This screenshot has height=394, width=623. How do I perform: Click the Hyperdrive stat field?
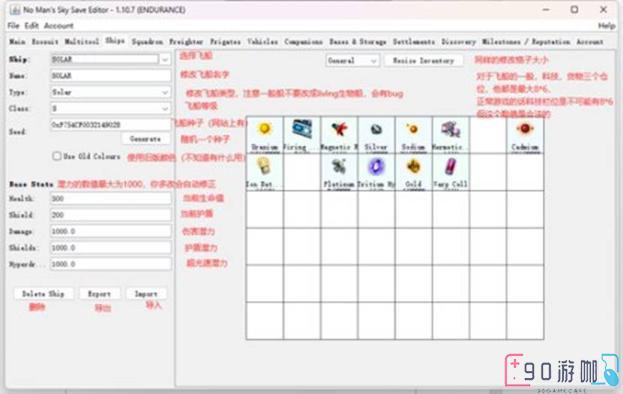(110, 264)
